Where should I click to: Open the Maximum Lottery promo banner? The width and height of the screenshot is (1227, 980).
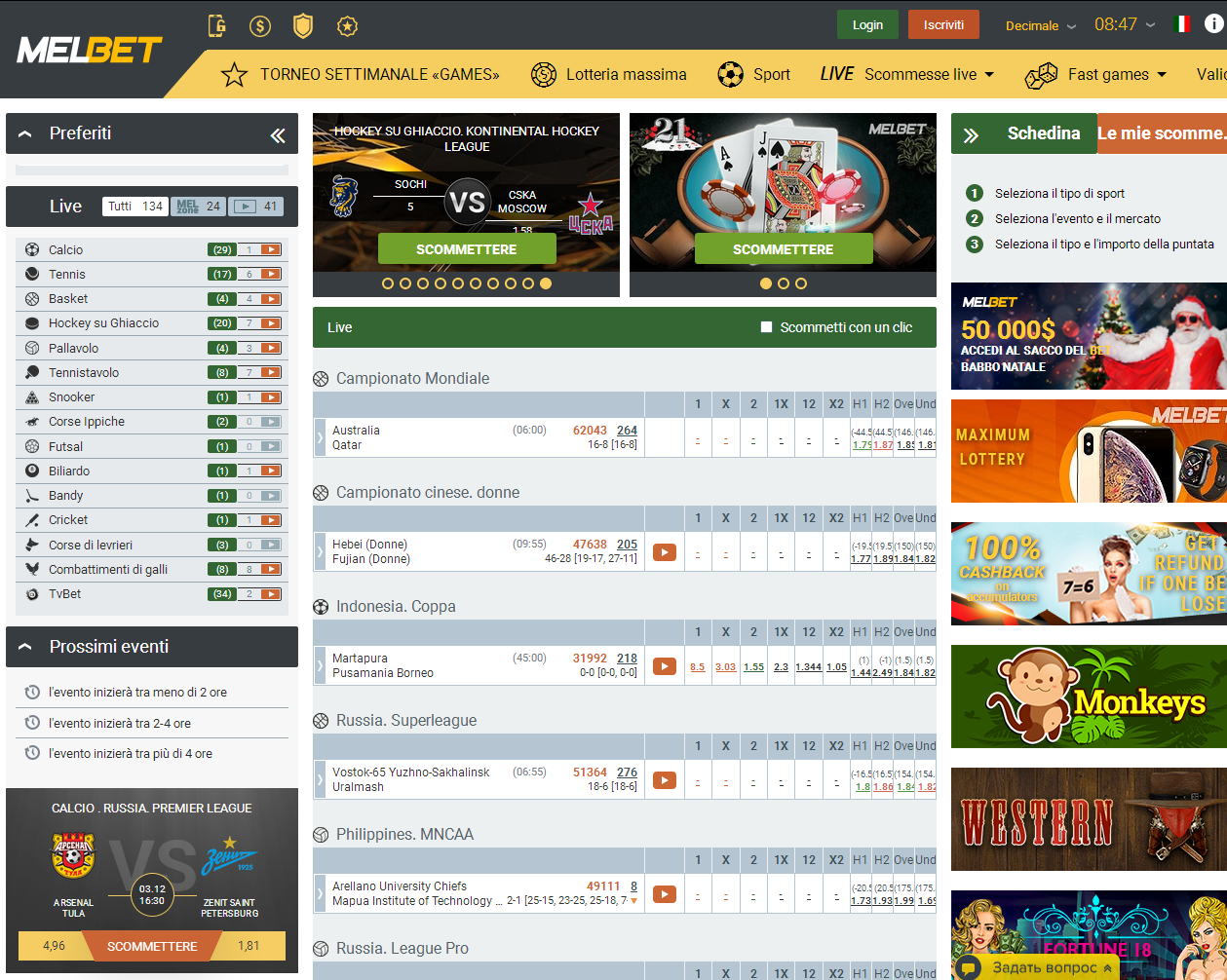1089,451
